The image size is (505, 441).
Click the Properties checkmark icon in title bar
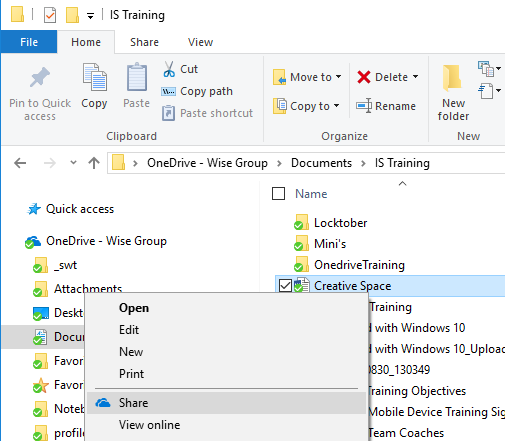[50, 15]
